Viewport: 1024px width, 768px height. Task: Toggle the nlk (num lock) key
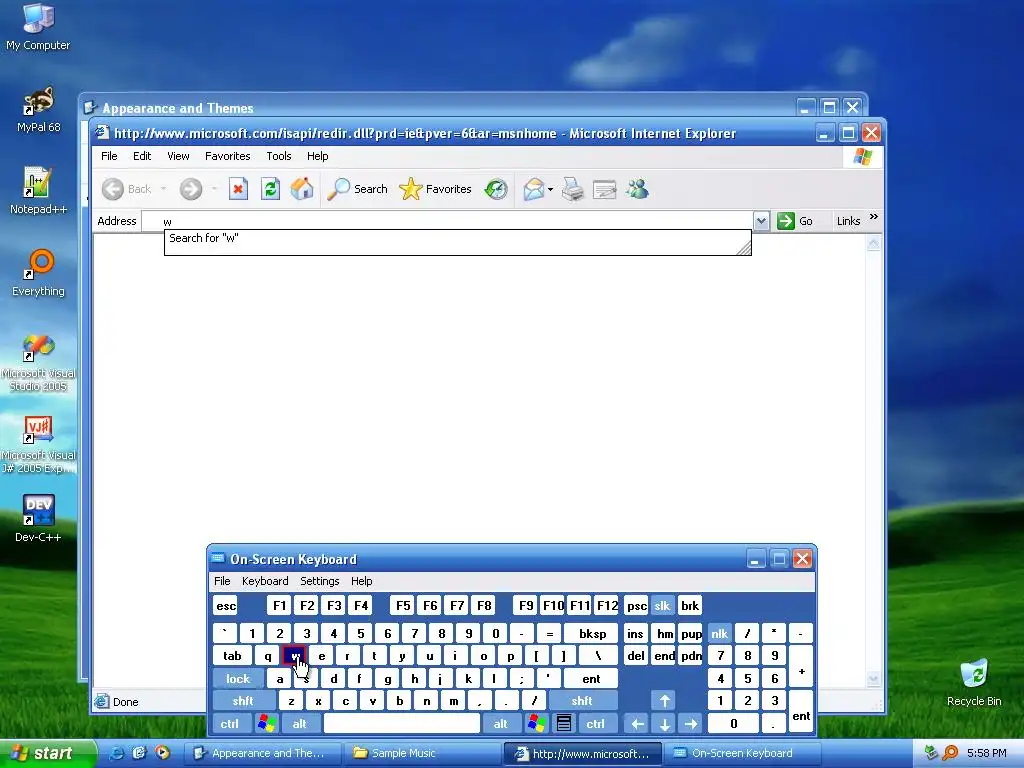[x=719, y=633]
